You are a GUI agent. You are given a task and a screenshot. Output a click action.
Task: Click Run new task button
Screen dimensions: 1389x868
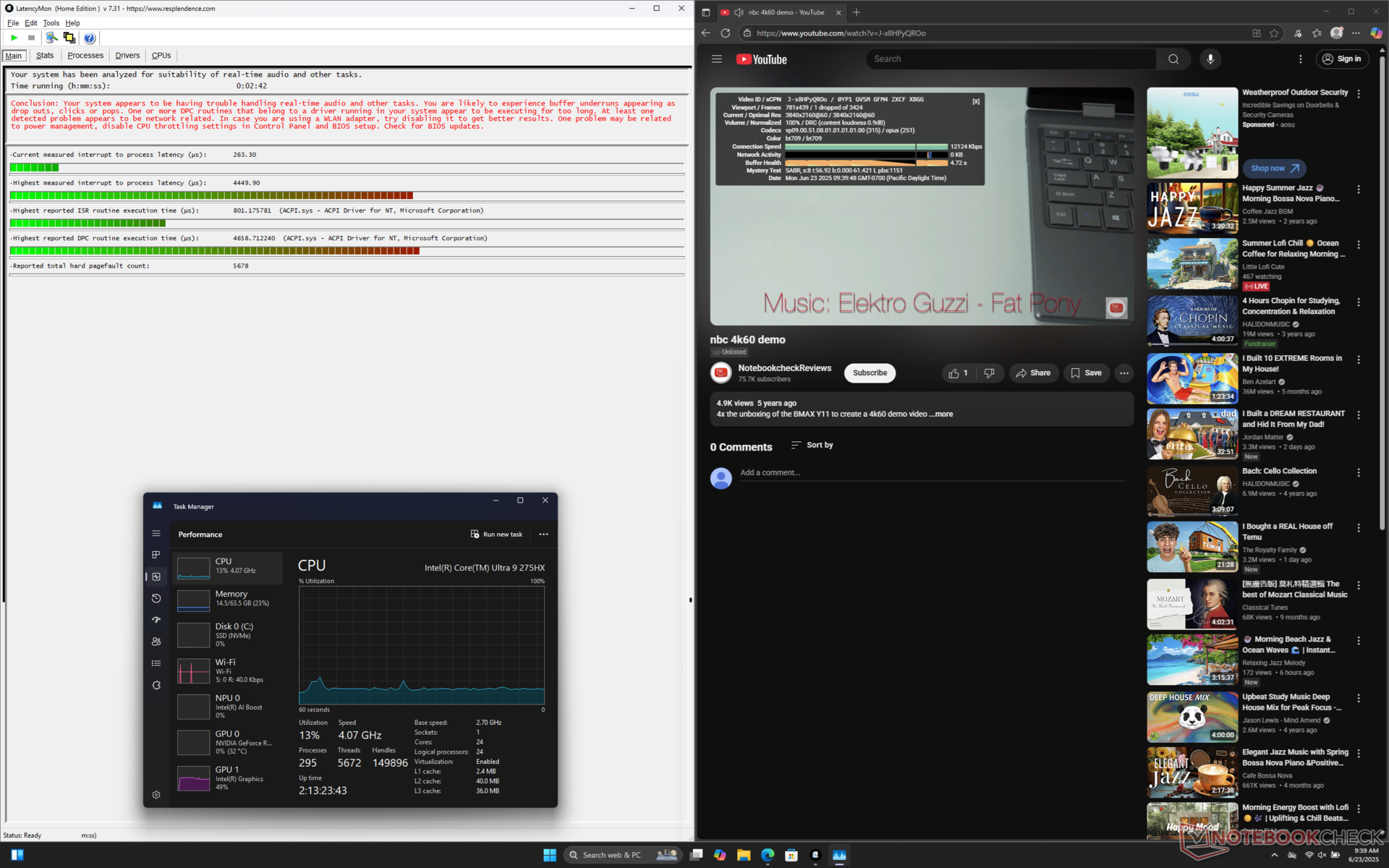click(x=496, y=535)
